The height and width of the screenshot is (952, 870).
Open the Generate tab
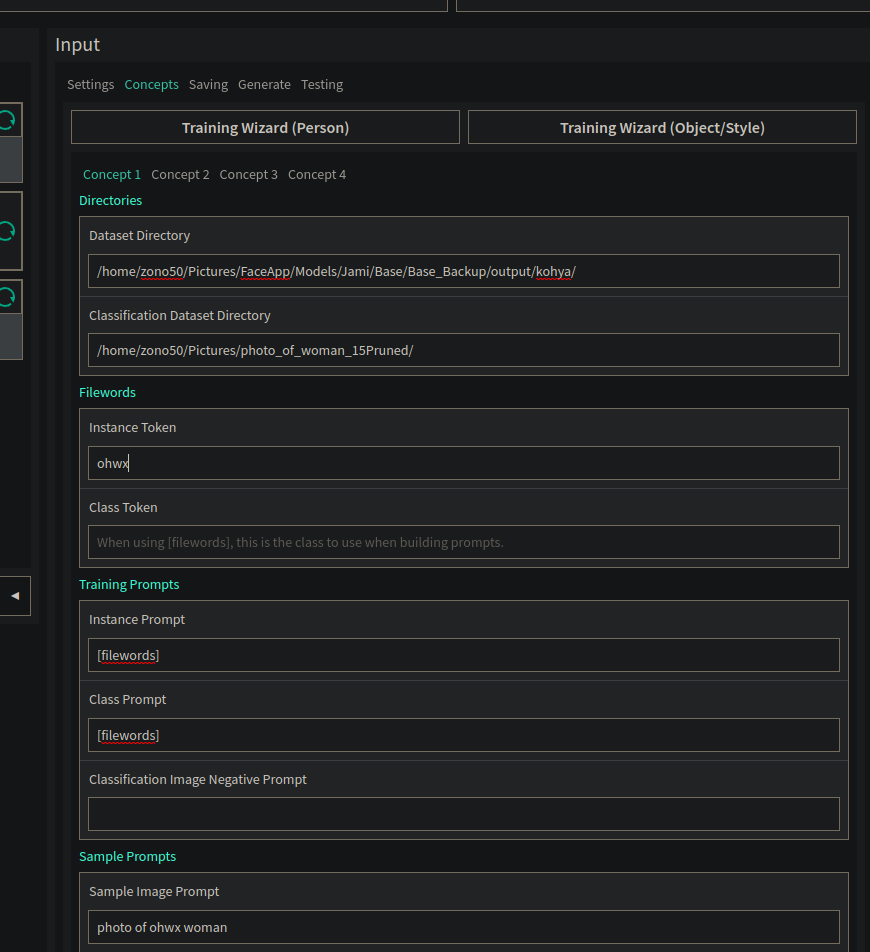[x=264, y=85]
